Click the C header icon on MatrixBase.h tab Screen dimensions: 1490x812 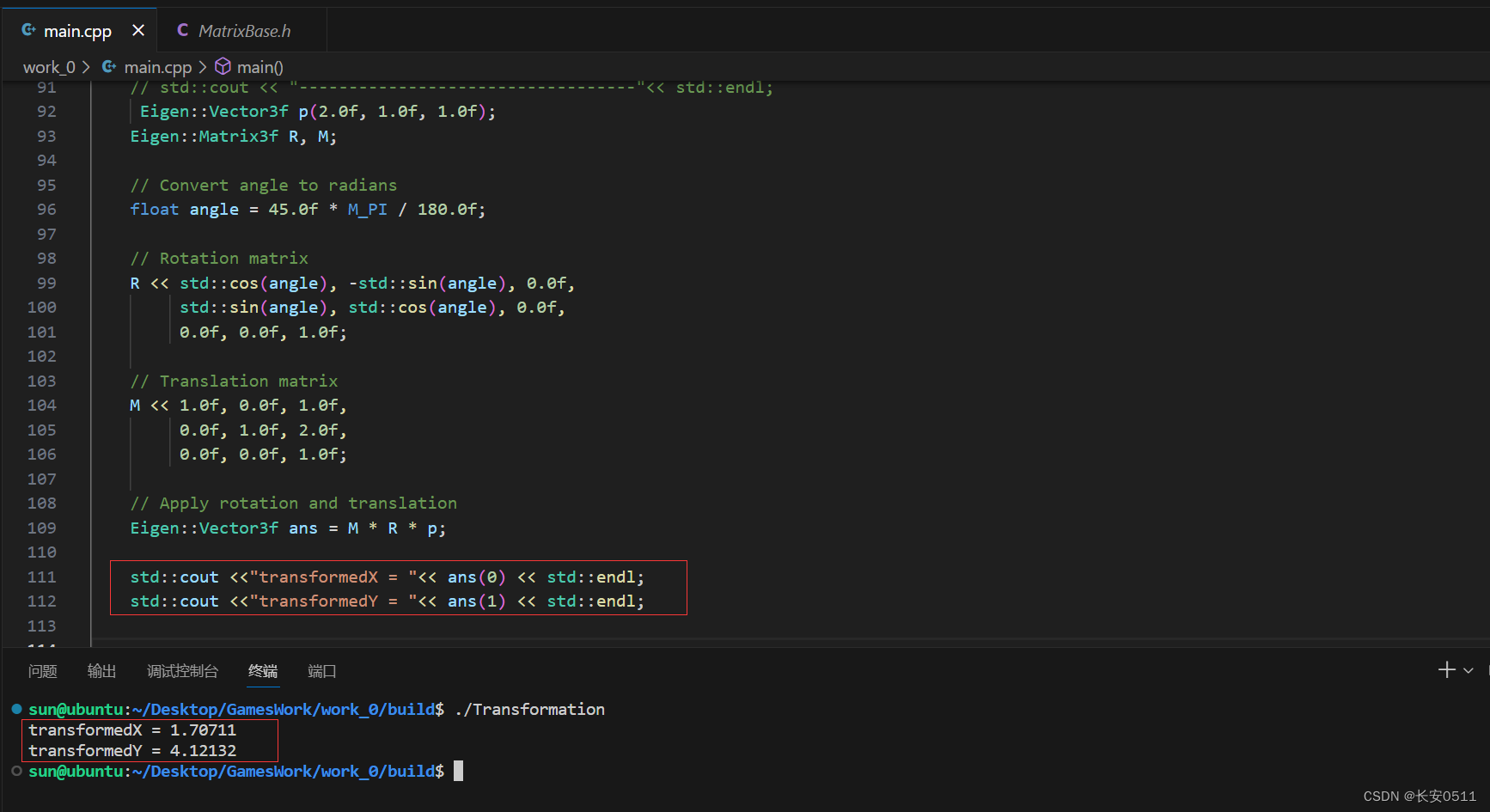182,31
